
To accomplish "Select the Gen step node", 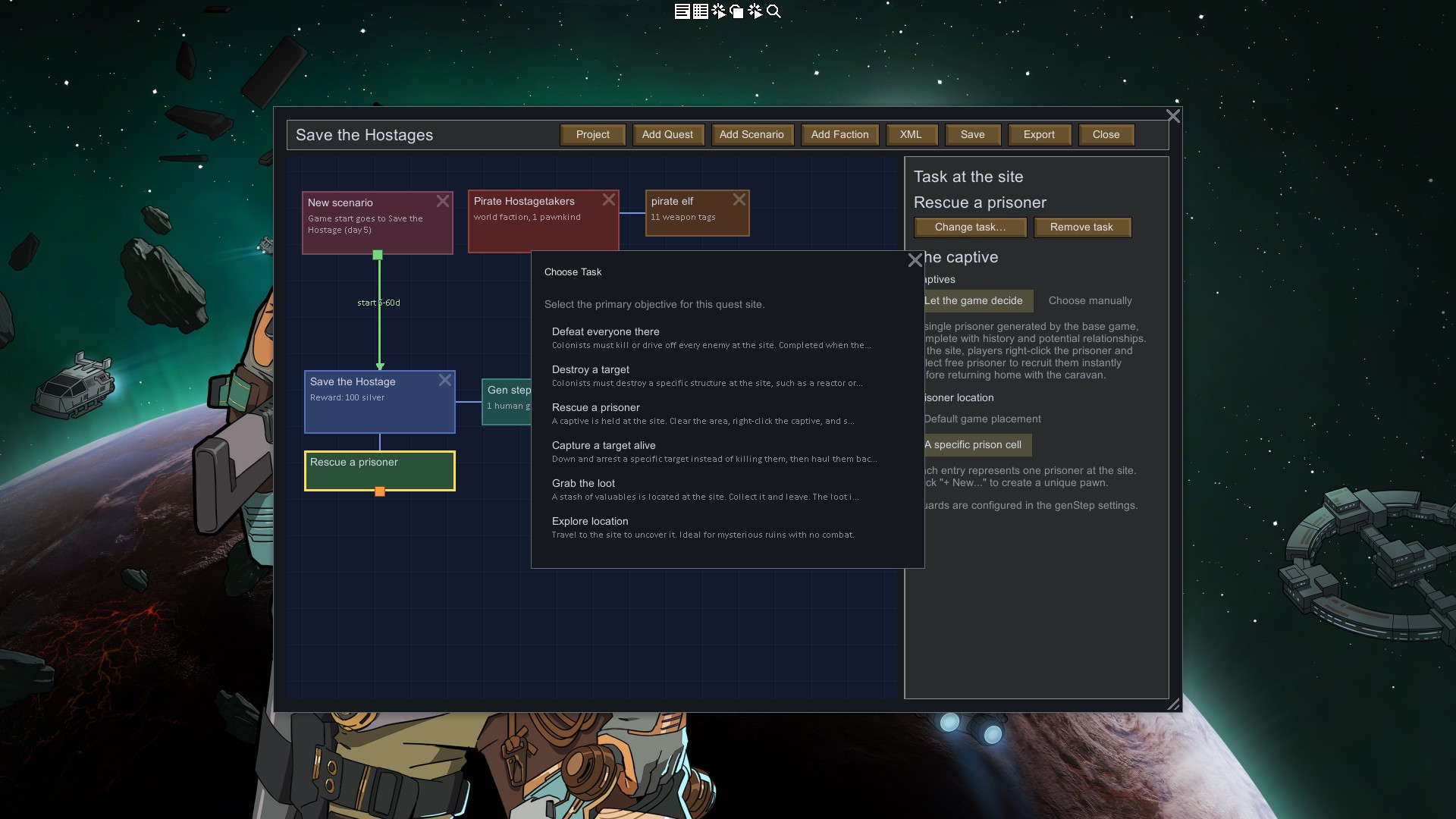I will pyautogui.click(x=507, y=402).
